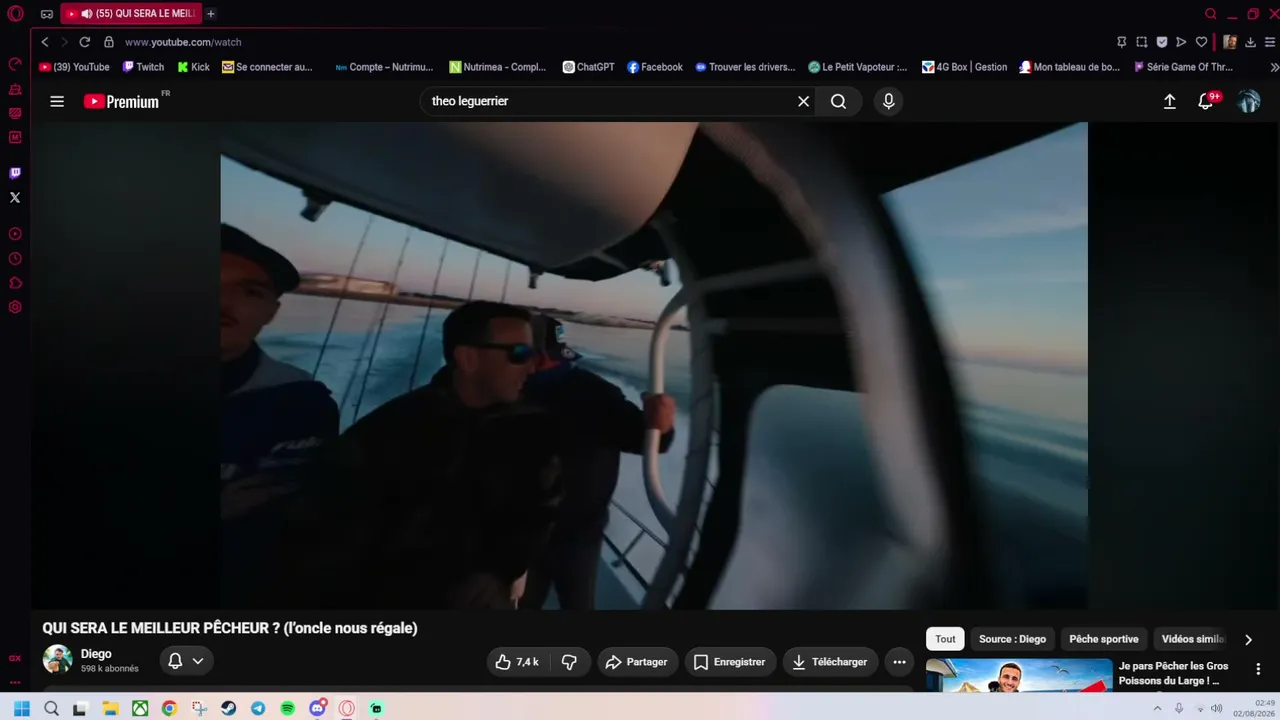Reload the page with the refresh icon

[x=85, y=42]
